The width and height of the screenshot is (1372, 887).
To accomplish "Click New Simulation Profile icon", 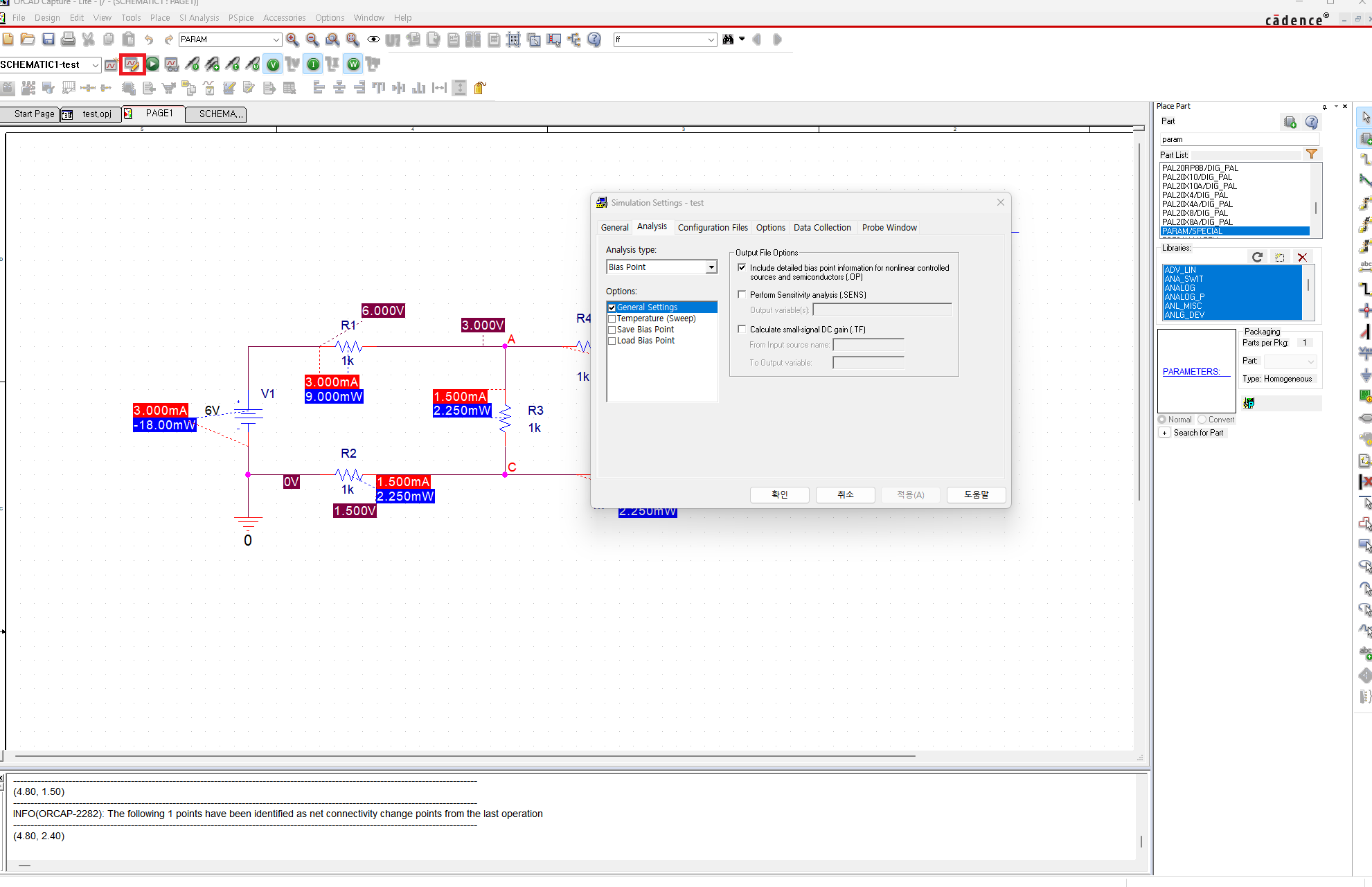I will [x=111, y=64].
